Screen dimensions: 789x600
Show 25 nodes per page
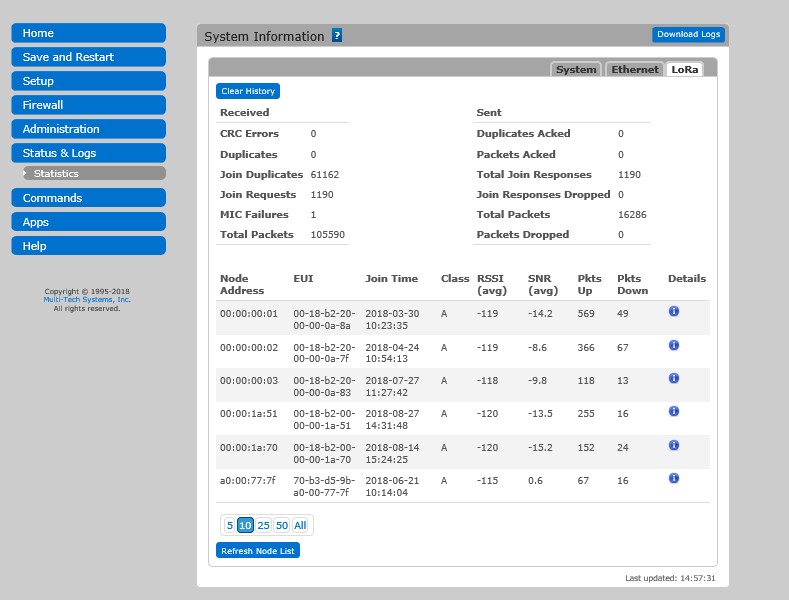coord(264,525)
